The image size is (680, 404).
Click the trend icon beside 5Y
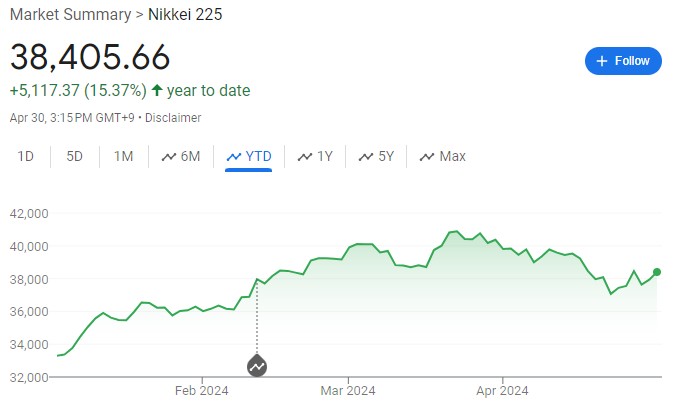[x=366, y=156]
